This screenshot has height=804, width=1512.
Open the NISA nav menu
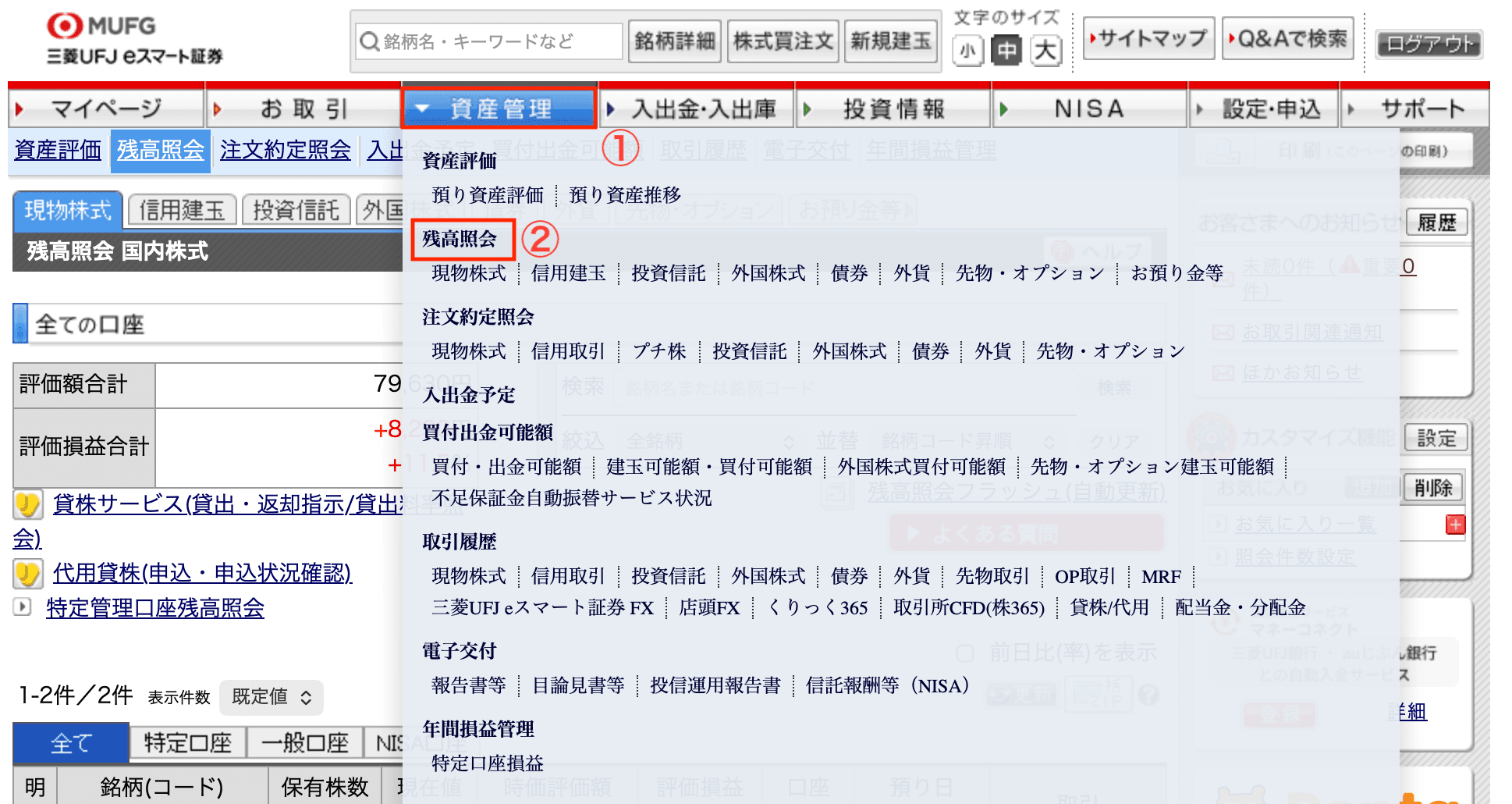[1090, 109]
